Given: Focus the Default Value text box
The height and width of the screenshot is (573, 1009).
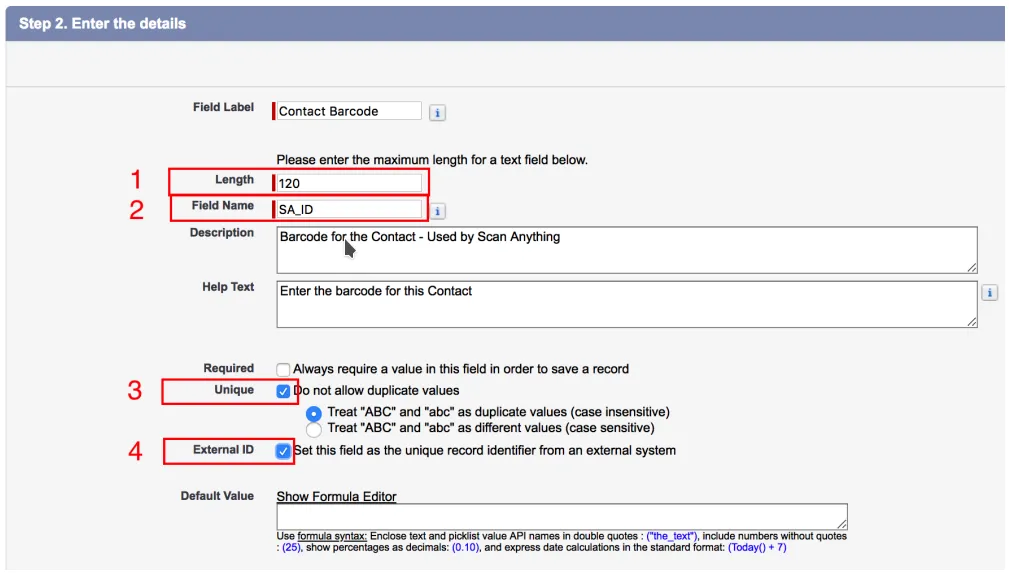Looking at the screenshot, I should click(562, 516).
